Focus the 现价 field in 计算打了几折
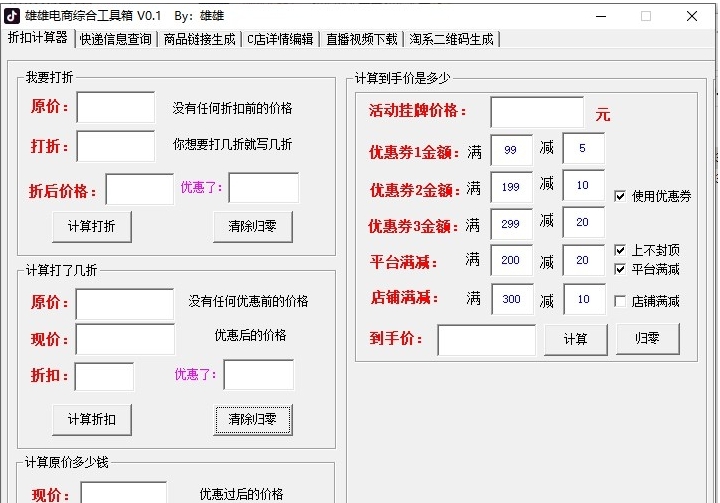Viewport: 720px width, 503px height. pos(125,339)
